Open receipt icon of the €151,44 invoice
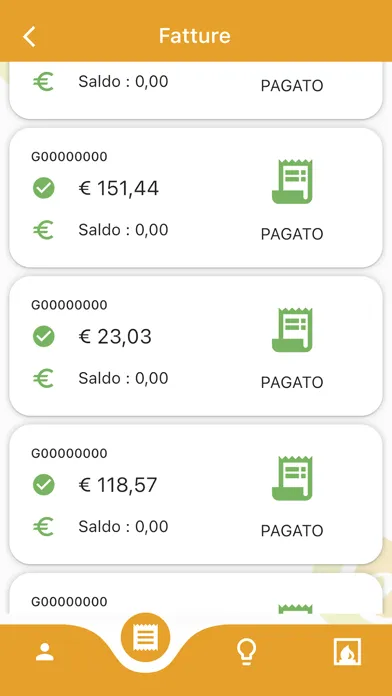Viewport: 392px width, 696px height. click(x=292, y=181)
